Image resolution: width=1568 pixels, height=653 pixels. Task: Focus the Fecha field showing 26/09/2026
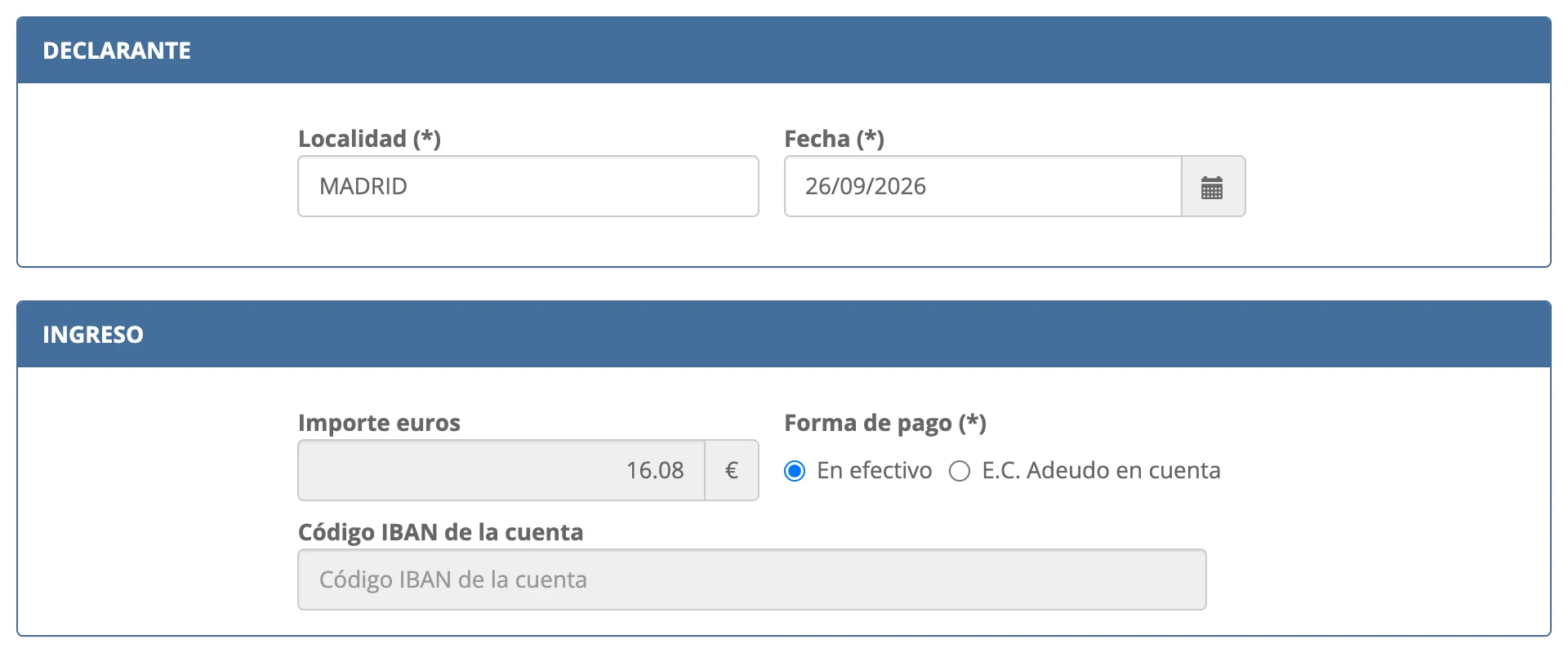pos(983,186)
